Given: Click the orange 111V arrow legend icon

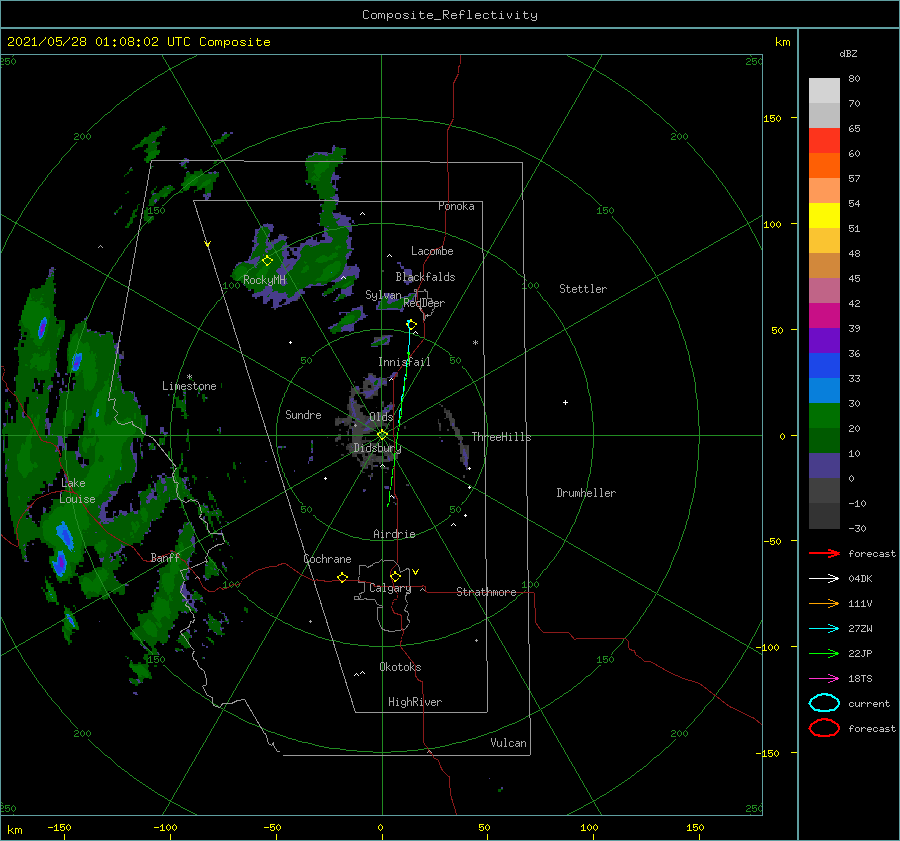Looking at the screenshot, I should [x=824, y=603].
